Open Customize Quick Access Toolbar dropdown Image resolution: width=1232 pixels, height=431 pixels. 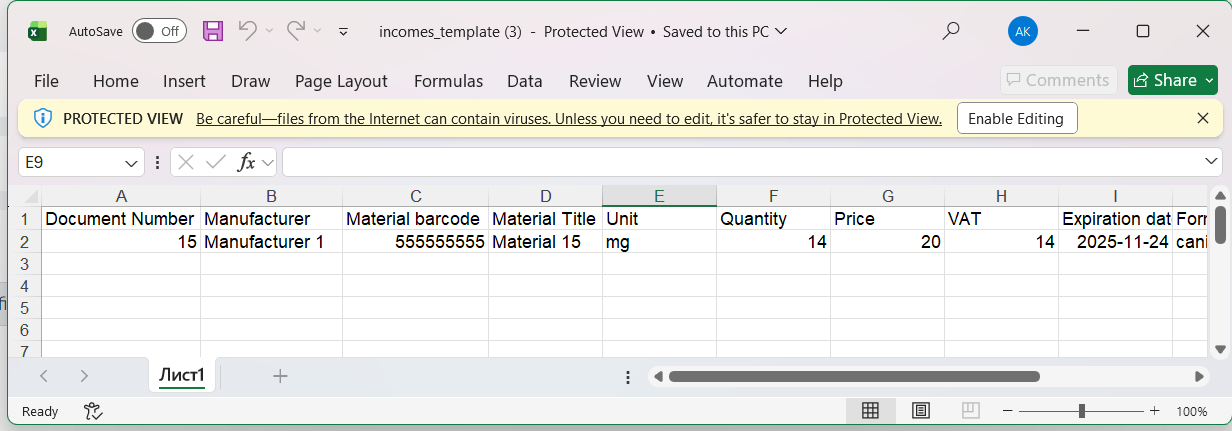point(343,32)
